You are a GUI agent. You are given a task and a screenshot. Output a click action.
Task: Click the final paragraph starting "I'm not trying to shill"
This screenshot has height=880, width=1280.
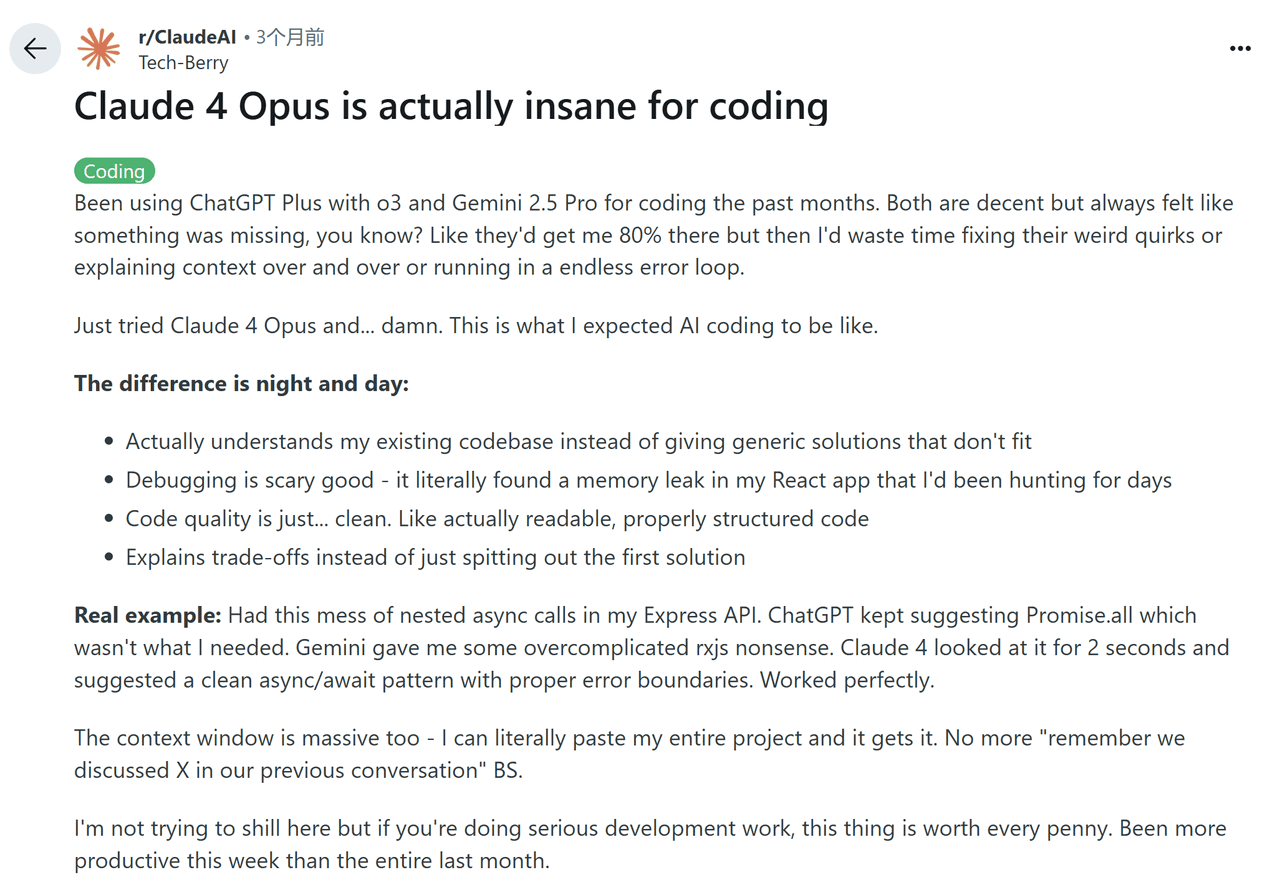pyautogui.click(x=650, y=844)
